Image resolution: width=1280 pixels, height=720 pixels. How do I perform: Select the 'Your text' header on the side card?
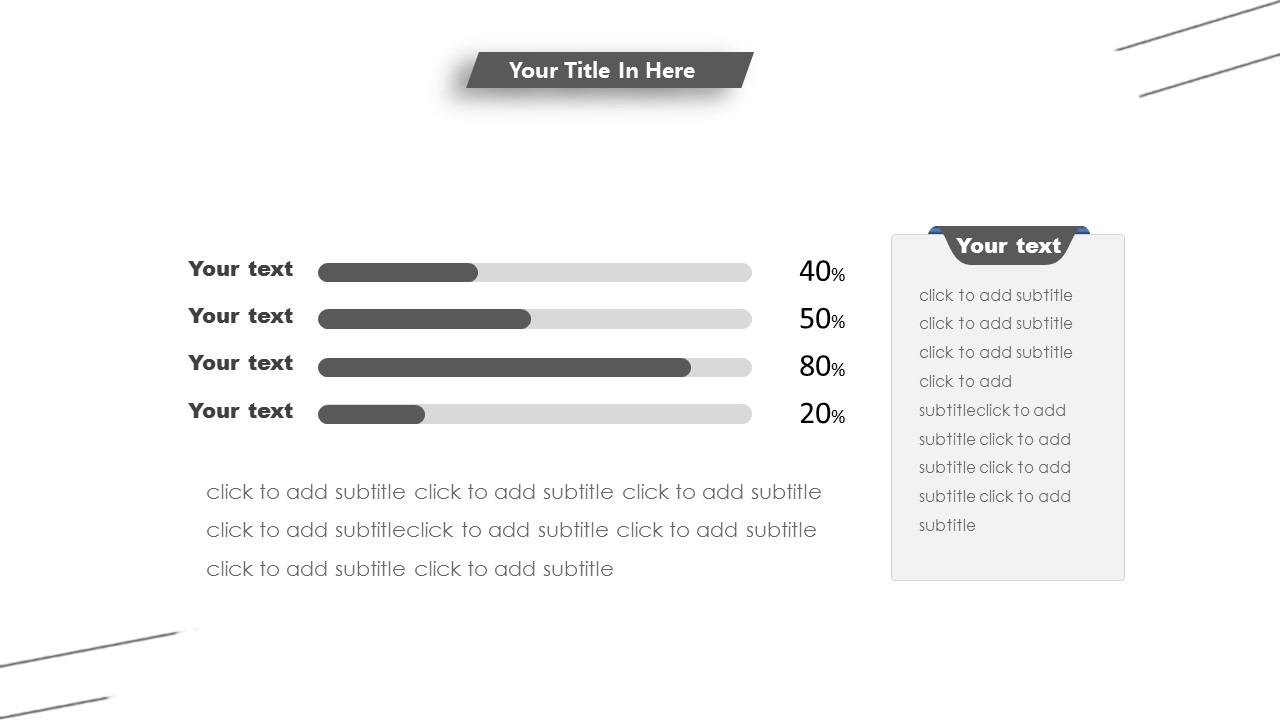coord(1008,246)
